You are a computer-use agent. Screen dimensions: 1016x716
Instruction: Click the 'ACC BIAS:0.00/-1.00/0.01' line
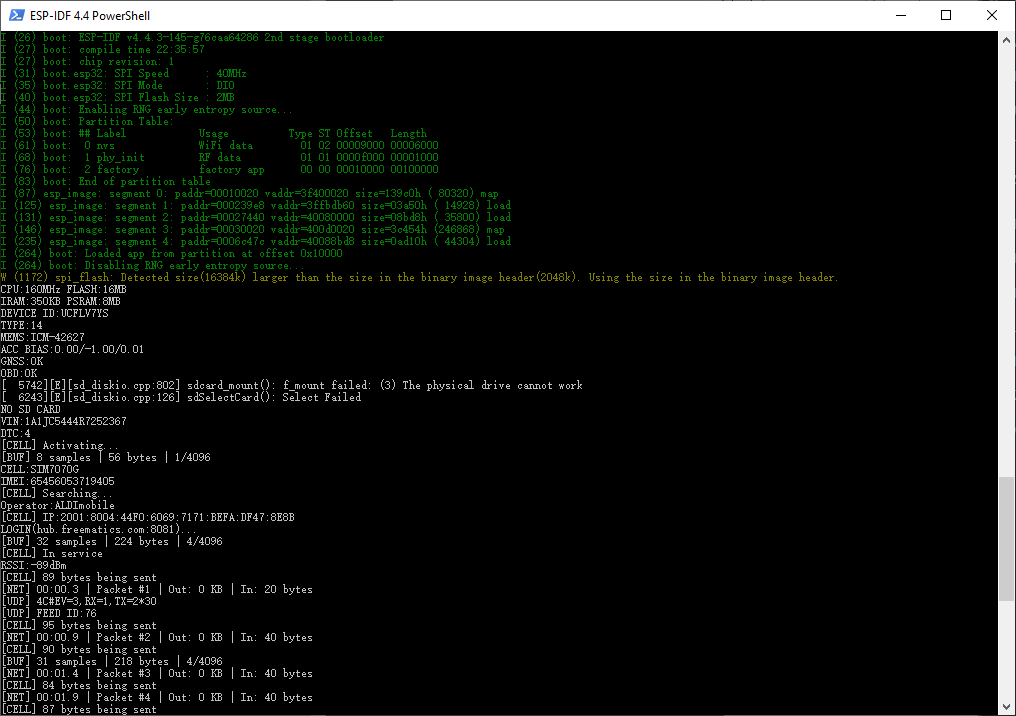coord(73,349)
